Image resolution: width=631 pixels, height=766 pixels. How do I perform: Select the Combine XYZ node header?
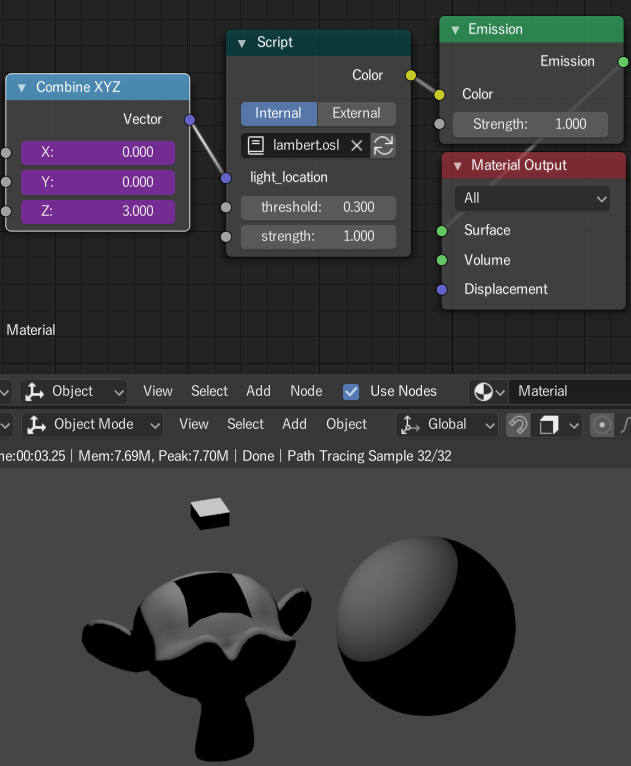pos(98,87)
